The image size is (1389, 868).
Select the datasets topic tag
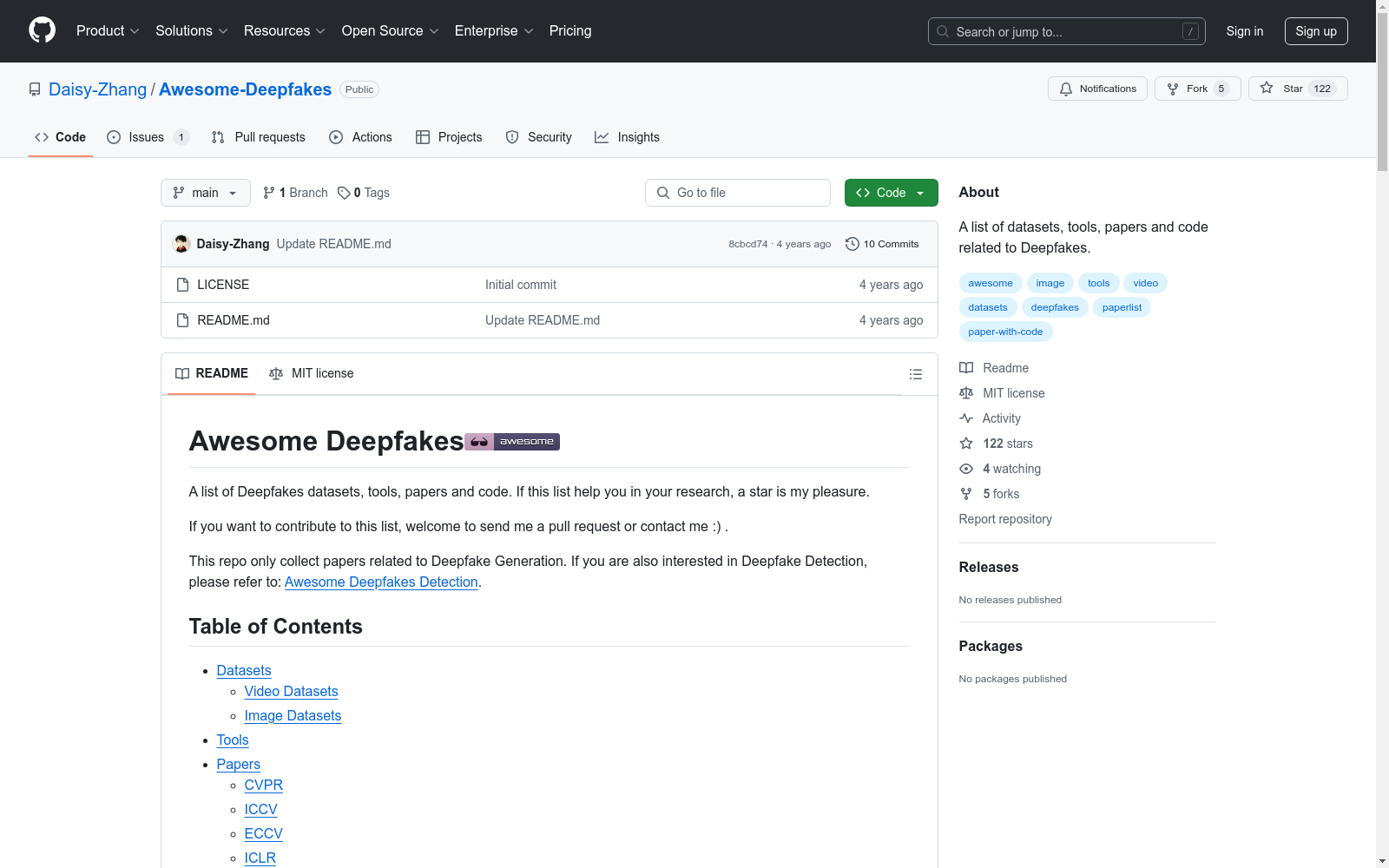988,307
